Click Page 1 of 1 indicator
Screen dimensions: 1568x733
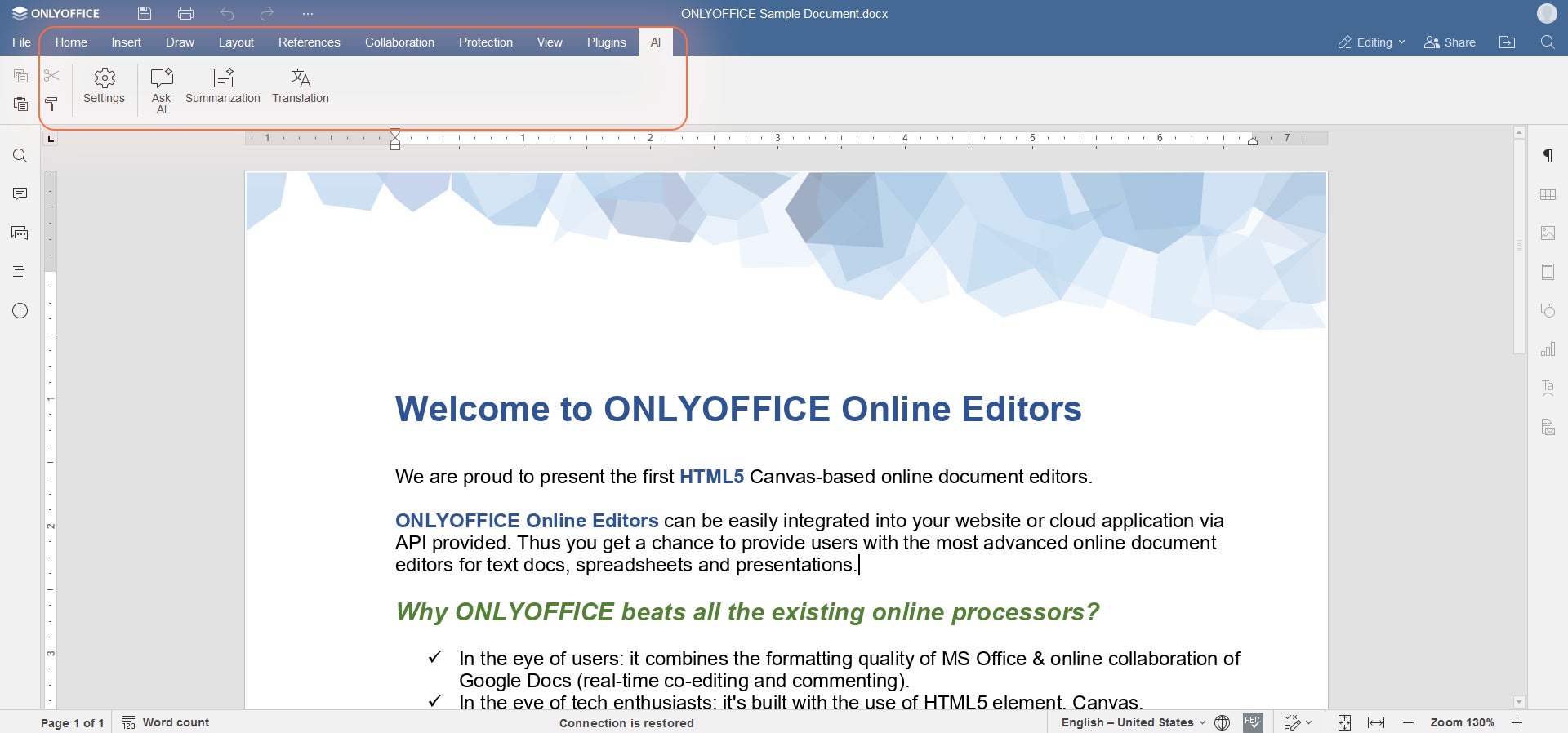[x=72, y=723]
